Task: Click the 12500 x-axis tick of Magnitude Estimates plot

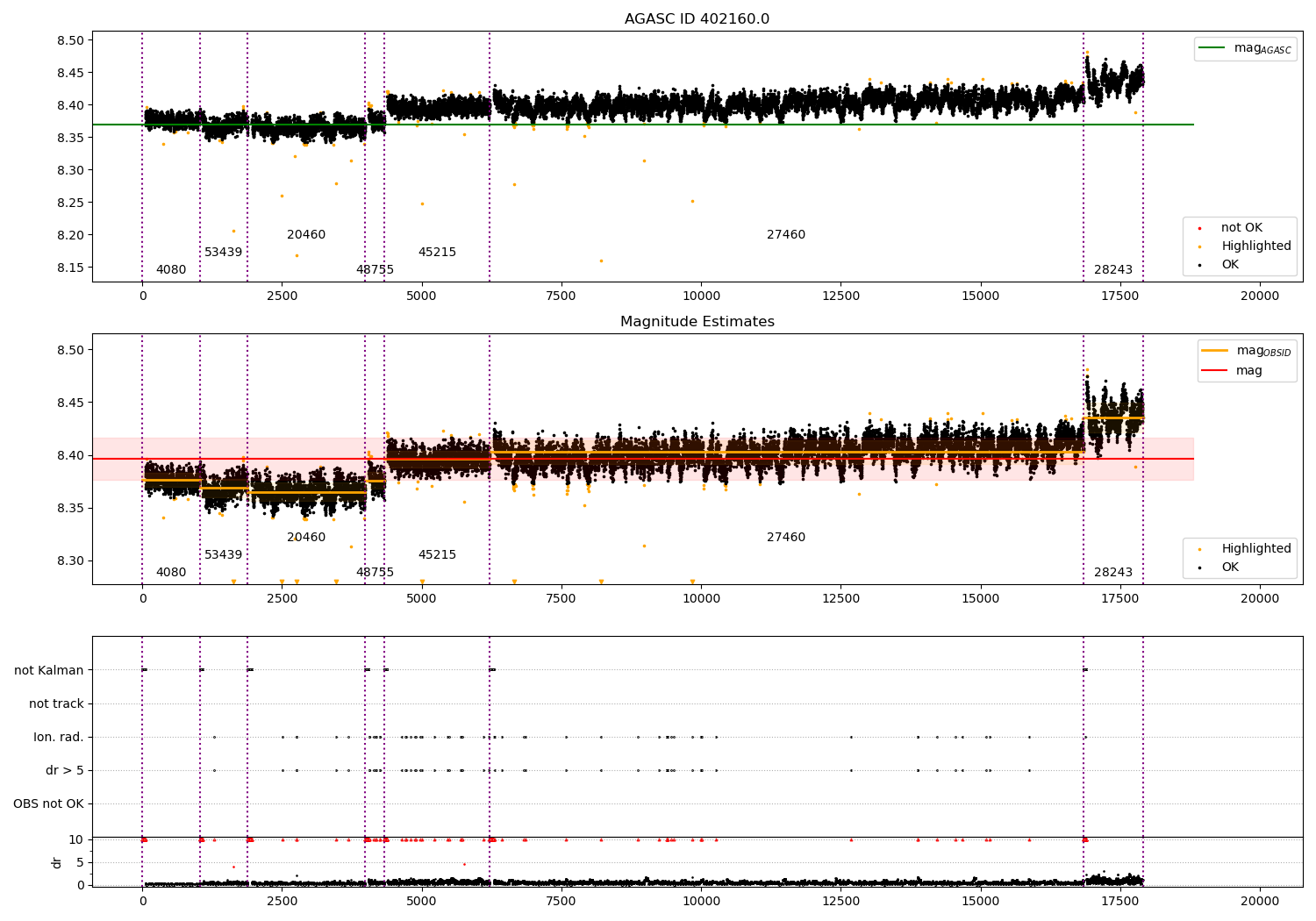Action: [840, 599]
